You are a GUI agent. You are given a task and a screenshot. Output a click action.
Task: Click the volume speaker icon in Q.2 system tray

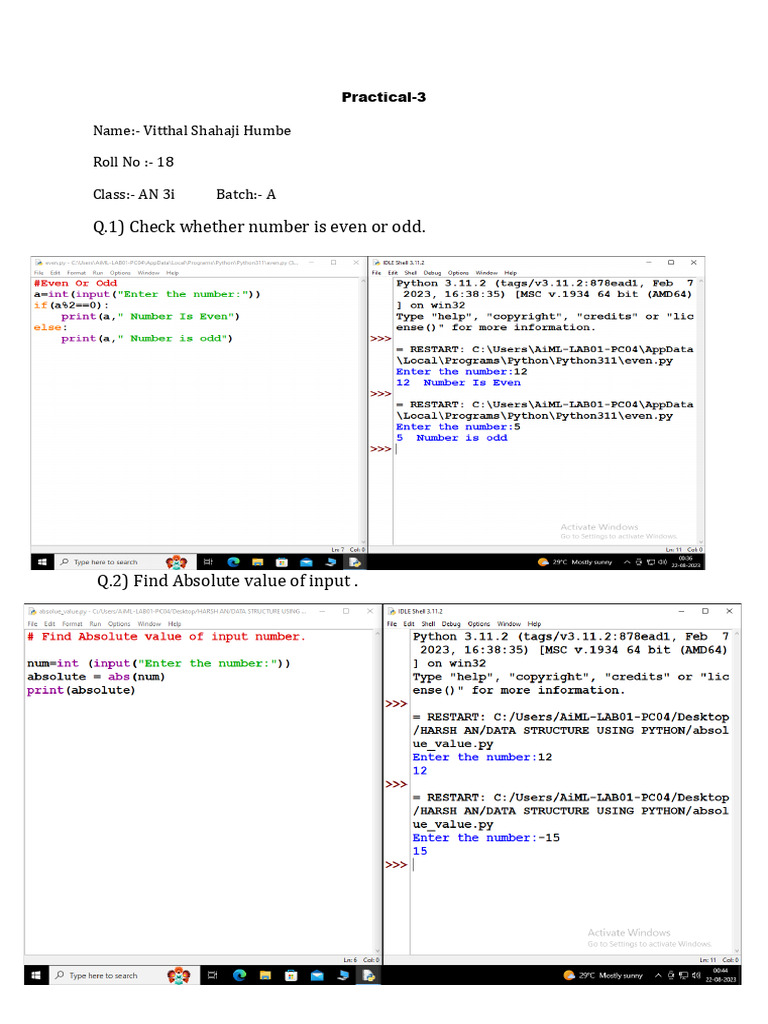[x=695, y=975]
